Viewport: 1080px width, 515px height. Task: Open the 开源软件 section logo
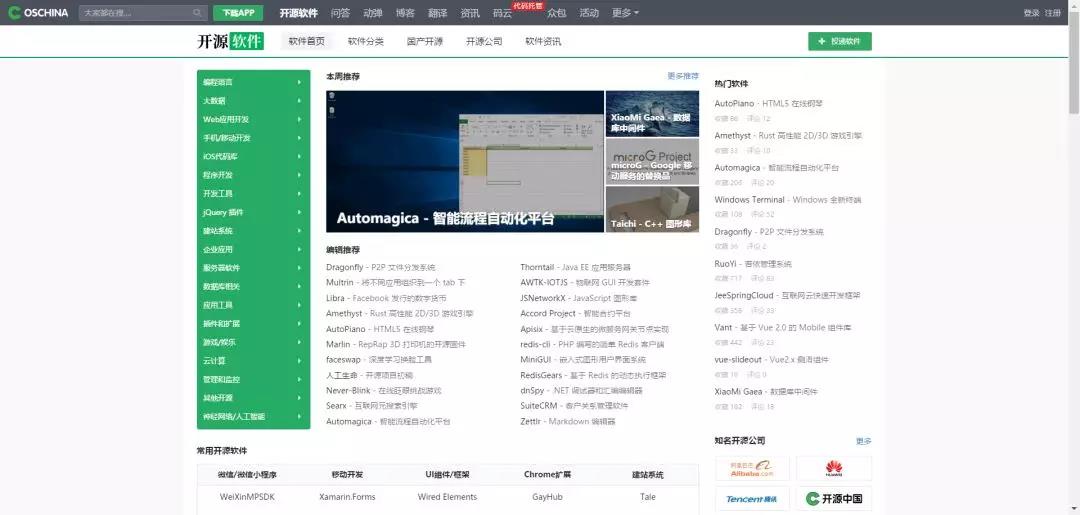[x=230, y=41]
